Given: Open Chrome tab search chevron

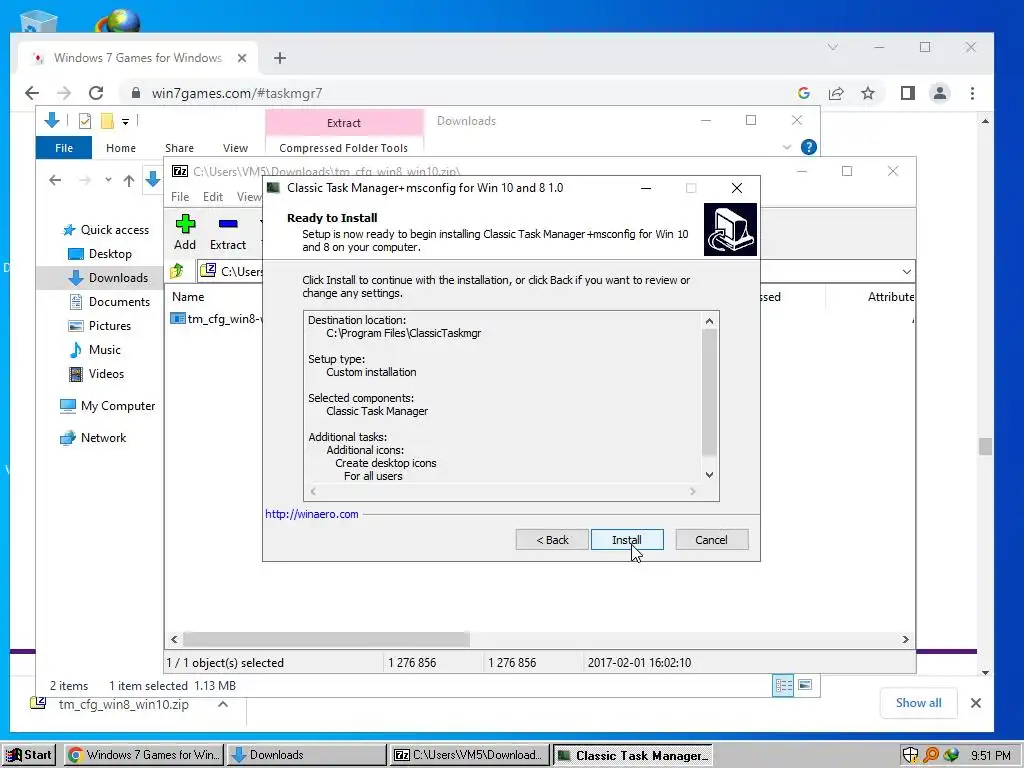Looking at the screenshot, I should coord(833,47).
